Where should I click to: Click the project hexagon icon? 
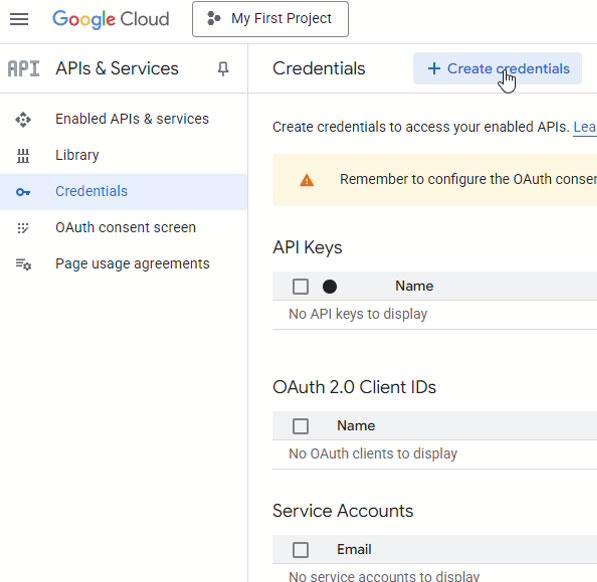click(214, 18)
